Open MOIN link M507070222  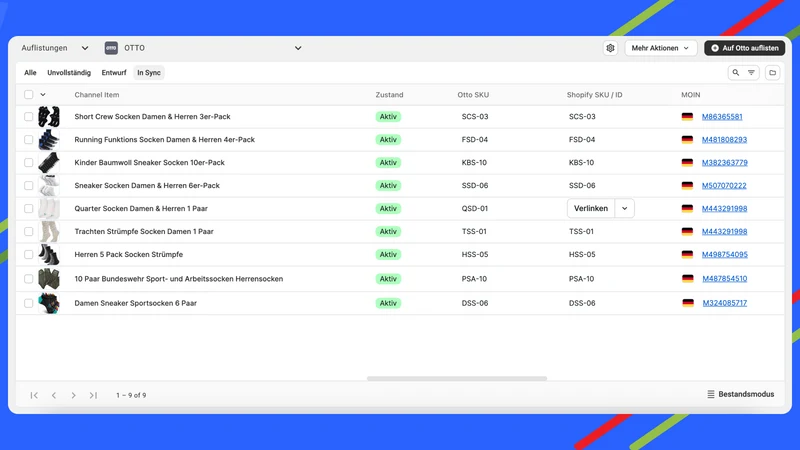tap(724, 186)
